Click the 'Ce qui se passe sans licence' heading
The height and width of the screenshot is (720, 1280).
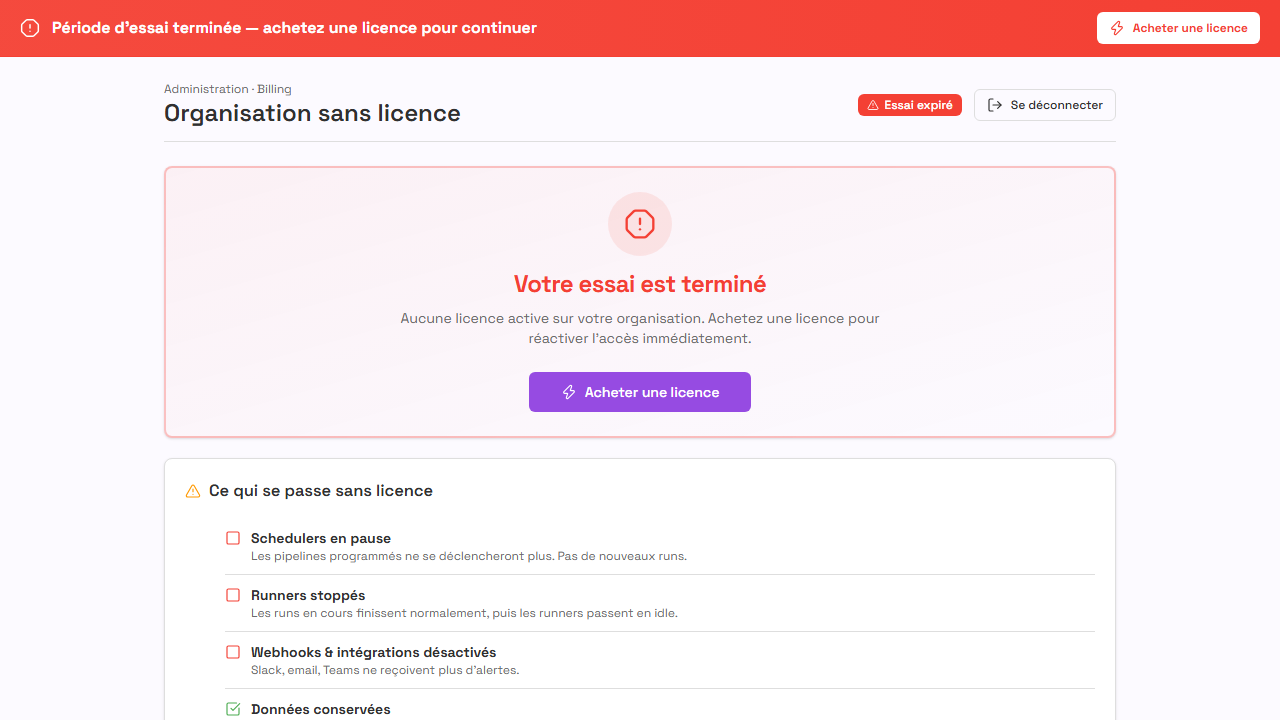[x=321, y=491]
